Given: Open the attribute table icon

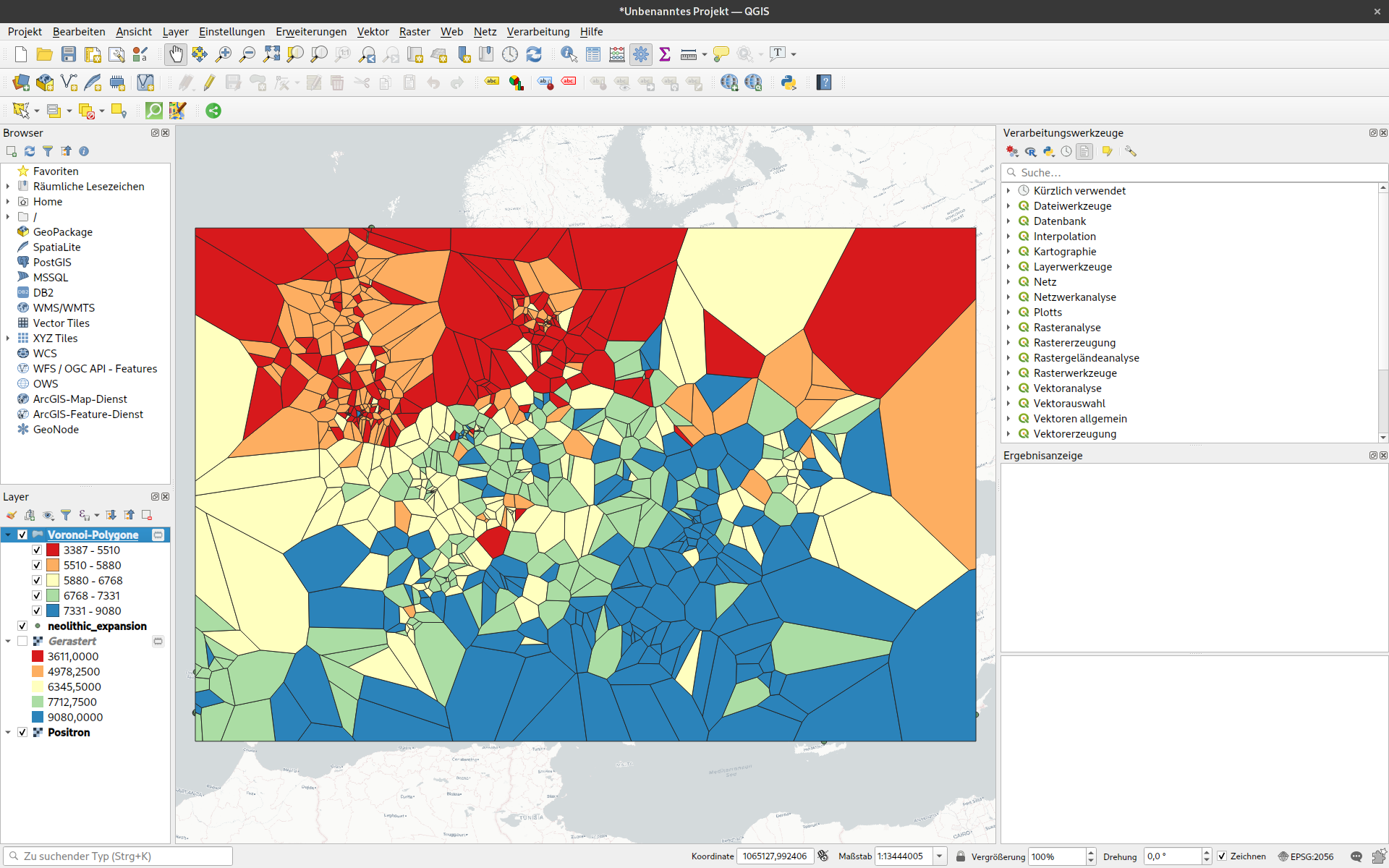Looking at the screenshot, I should pos(593,54).
